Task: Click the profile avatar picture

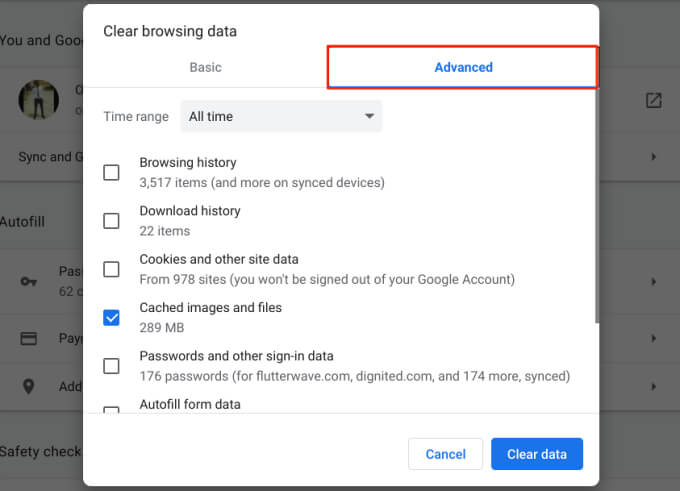Action: pyautogui.click(x=38, y=99)
